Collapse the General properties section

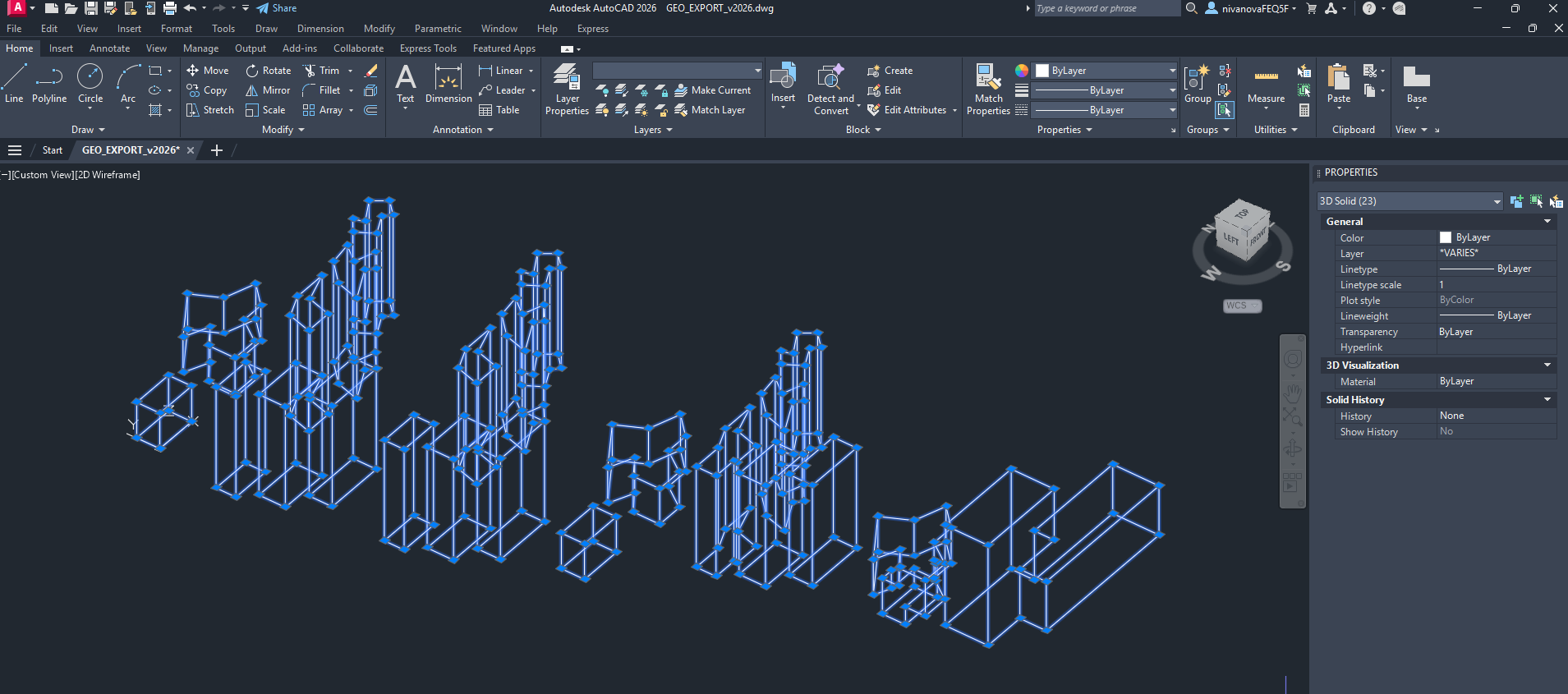point(1547,222)
